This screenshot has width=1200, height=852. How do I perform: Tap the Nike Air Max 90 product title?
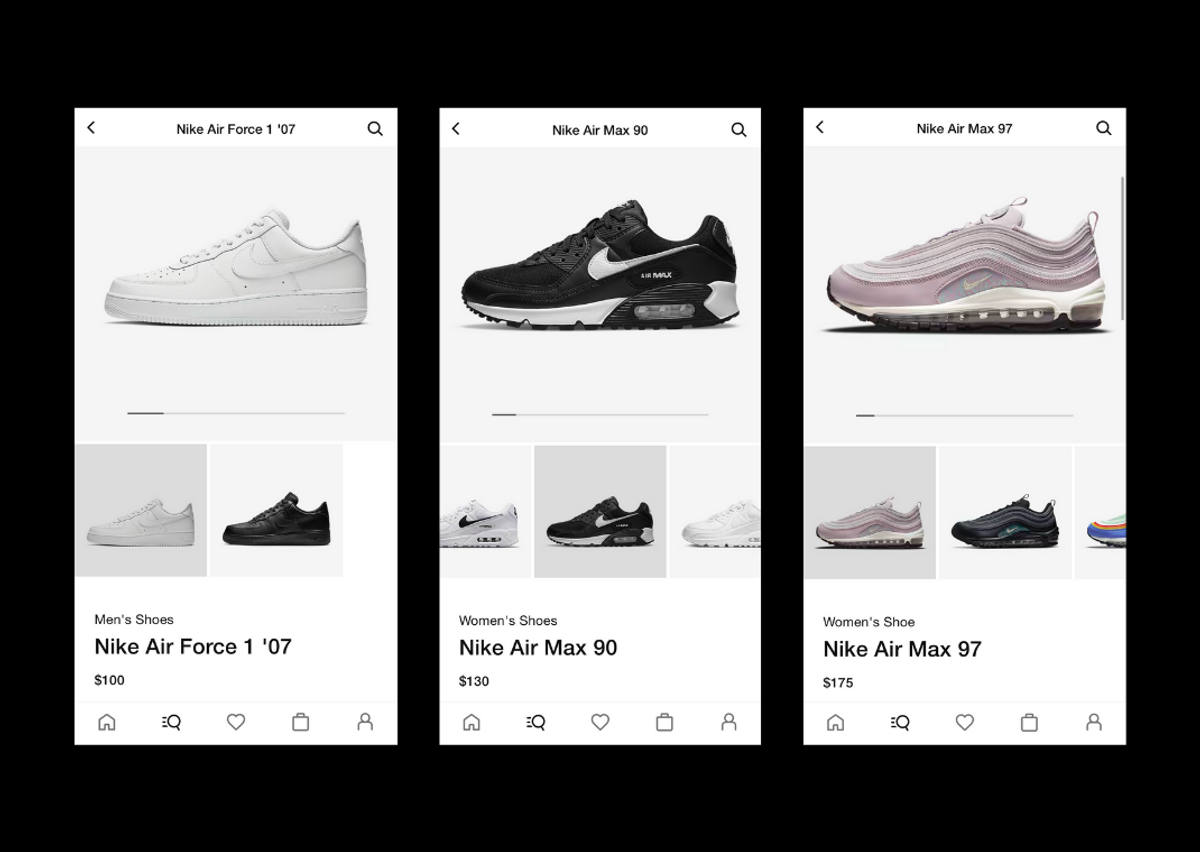pyautogui.click(x=538, y=648)
